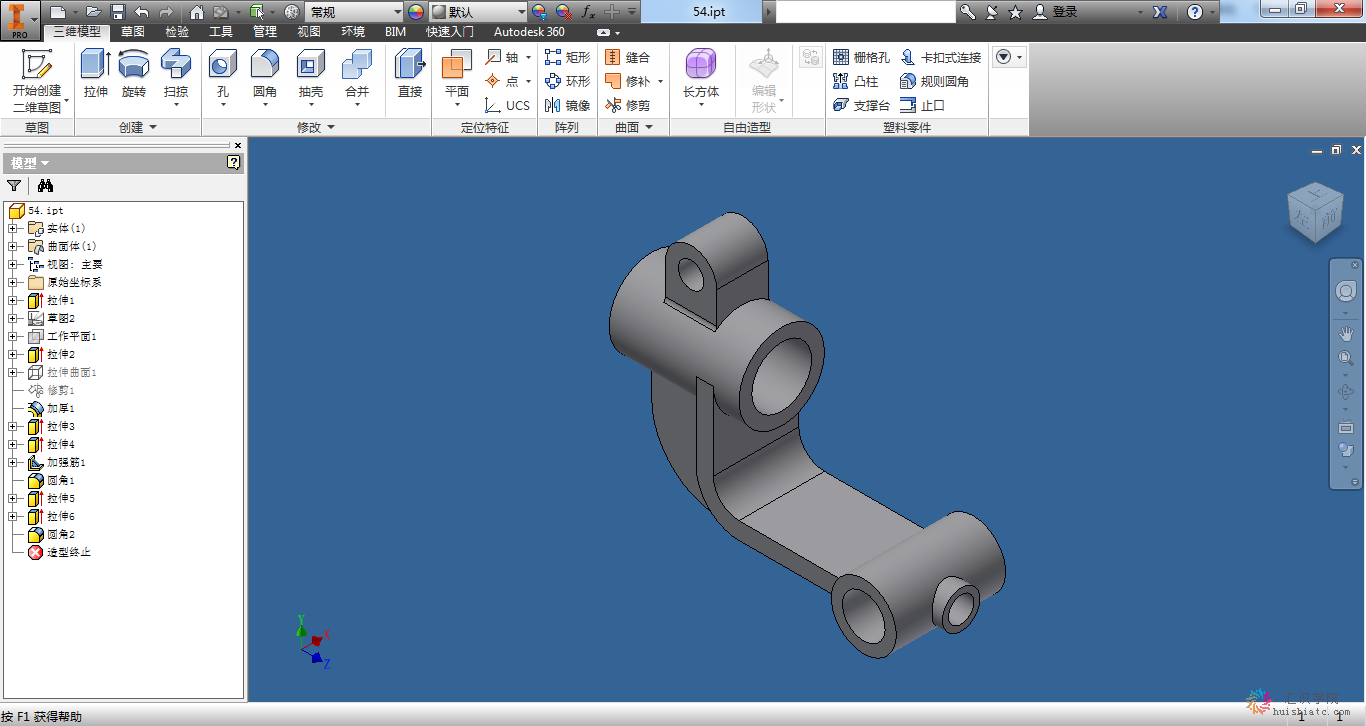The width and height of the screenshot is (1366, 726).
Task: Click the pan hand tool on navigation bar
Action: (x=1346, y=333)
